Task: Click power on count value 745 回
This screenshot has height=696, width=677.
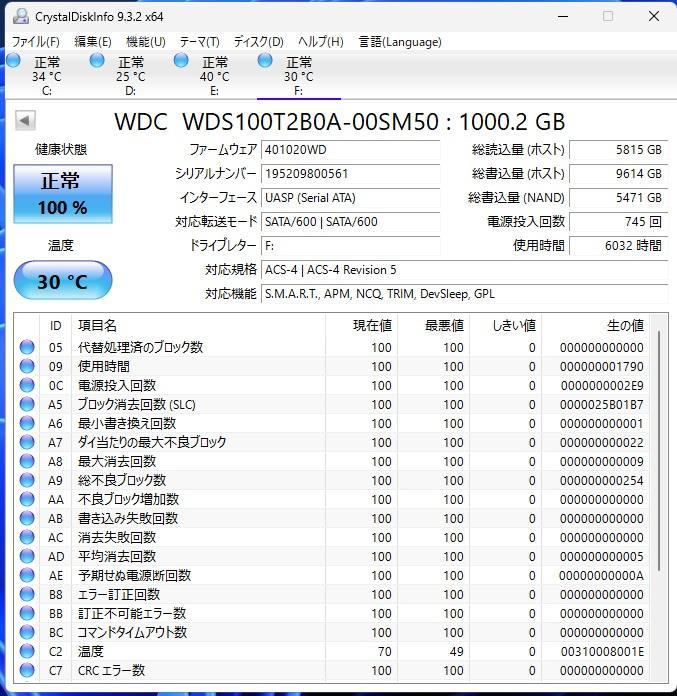Action: [618, 221]
